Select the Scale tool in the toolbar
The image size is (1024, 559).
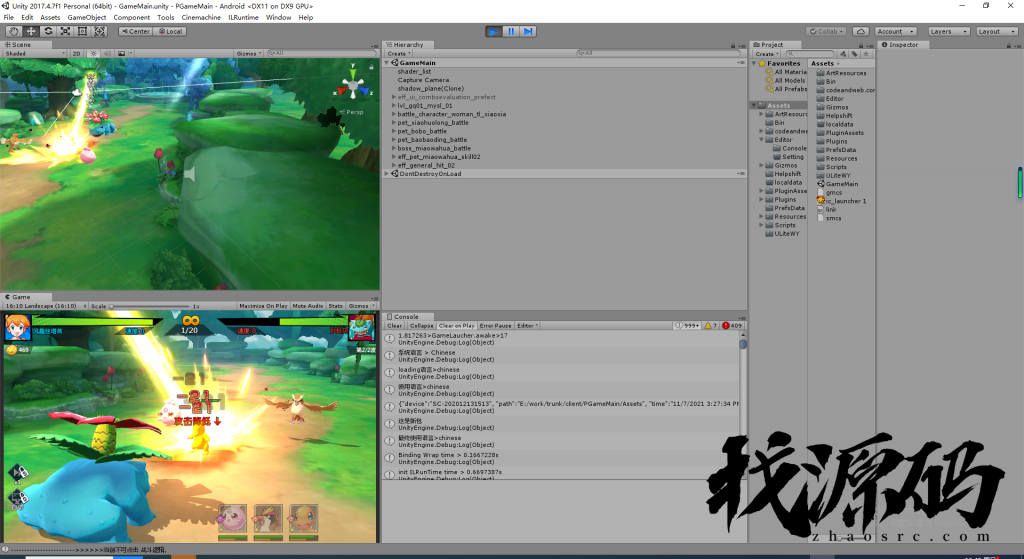pyautogui.click(x=65, y=31)
